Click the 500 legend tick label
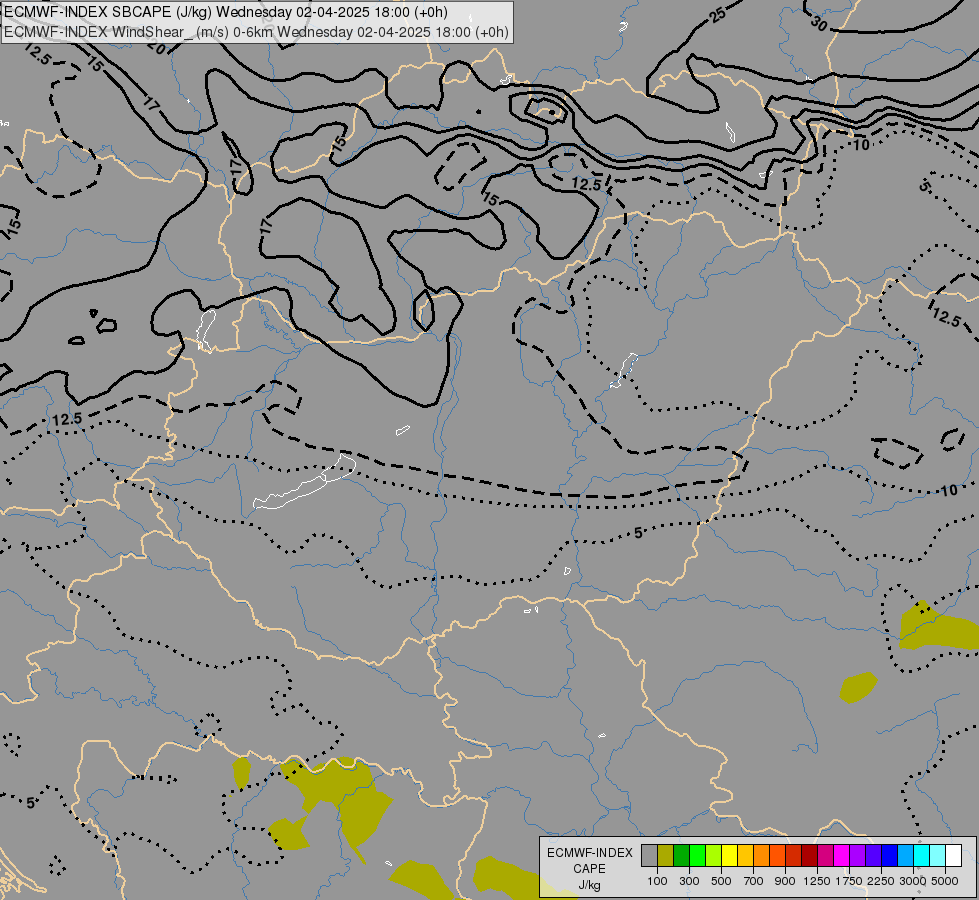 tap(721, 881)
